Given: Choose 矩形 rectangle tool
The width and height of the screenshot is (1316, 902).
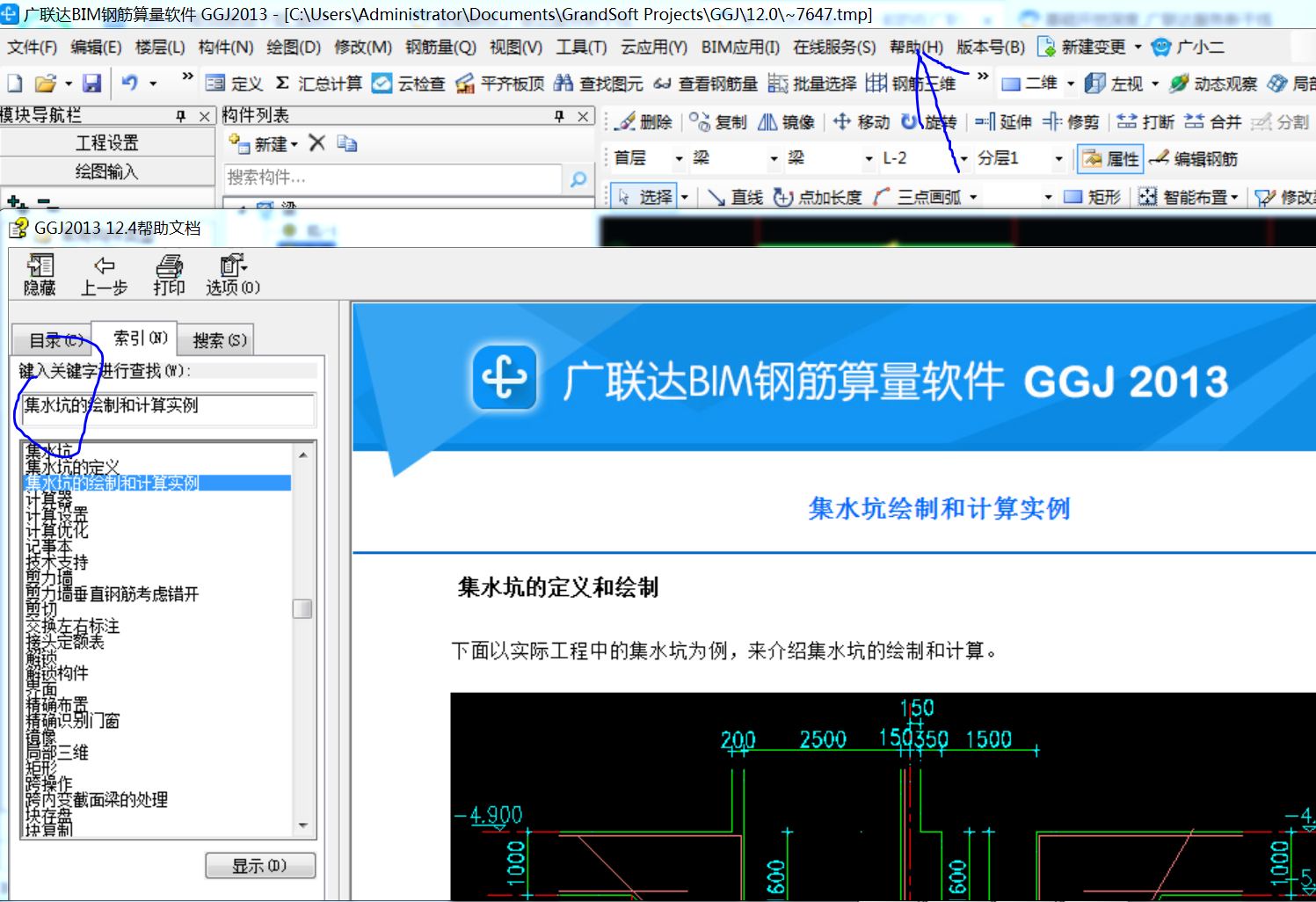Looking at the screenshot, I should (x=1092, y=197).
